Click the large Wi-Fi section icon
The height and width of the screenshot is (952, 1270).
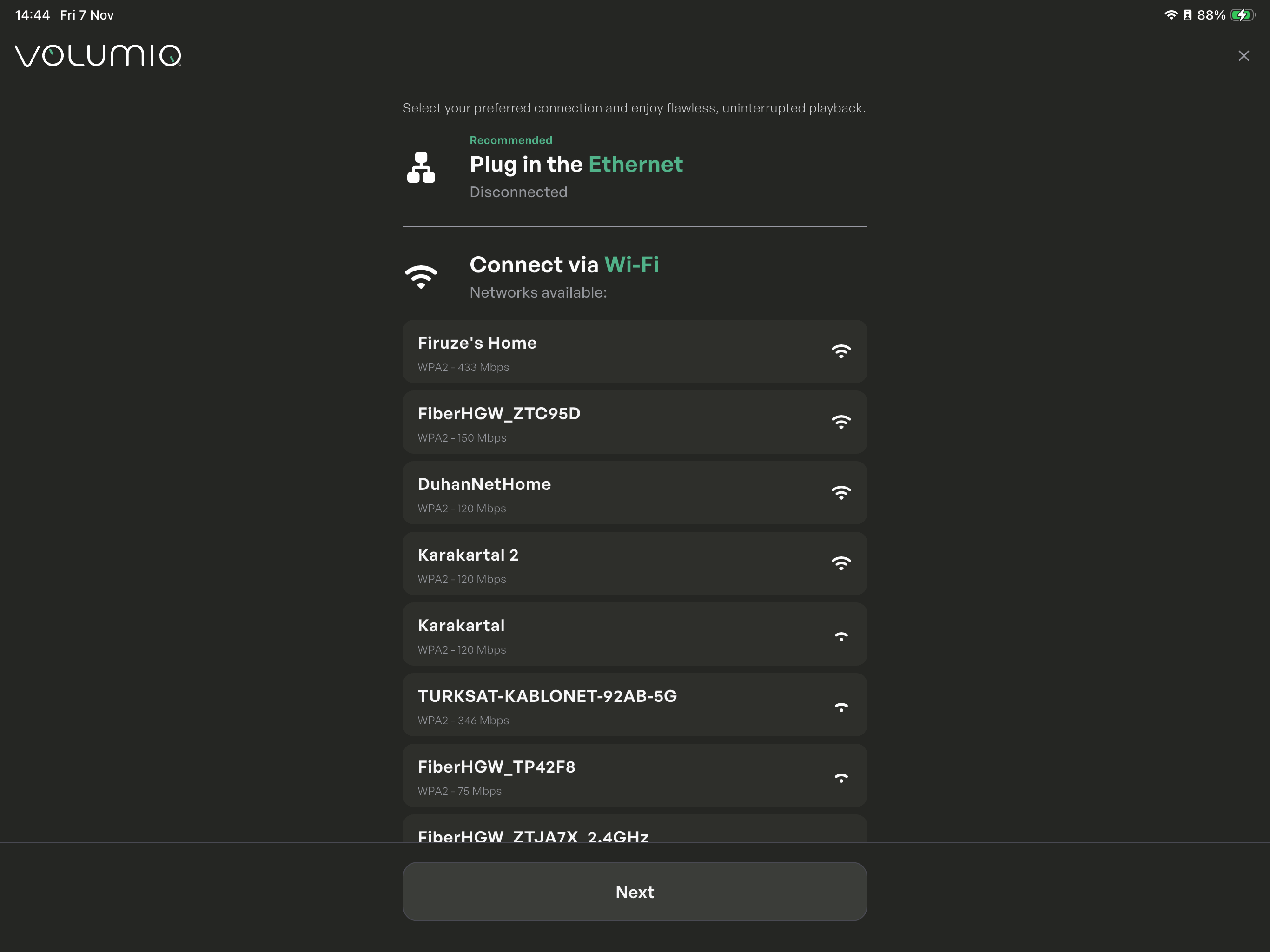[421, 277]
